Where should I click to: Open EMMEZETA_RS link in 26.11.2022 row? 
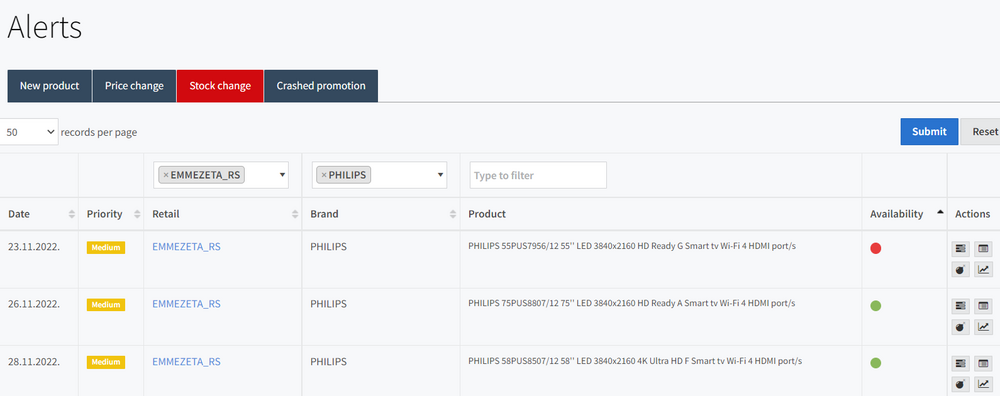pos(186,304)
